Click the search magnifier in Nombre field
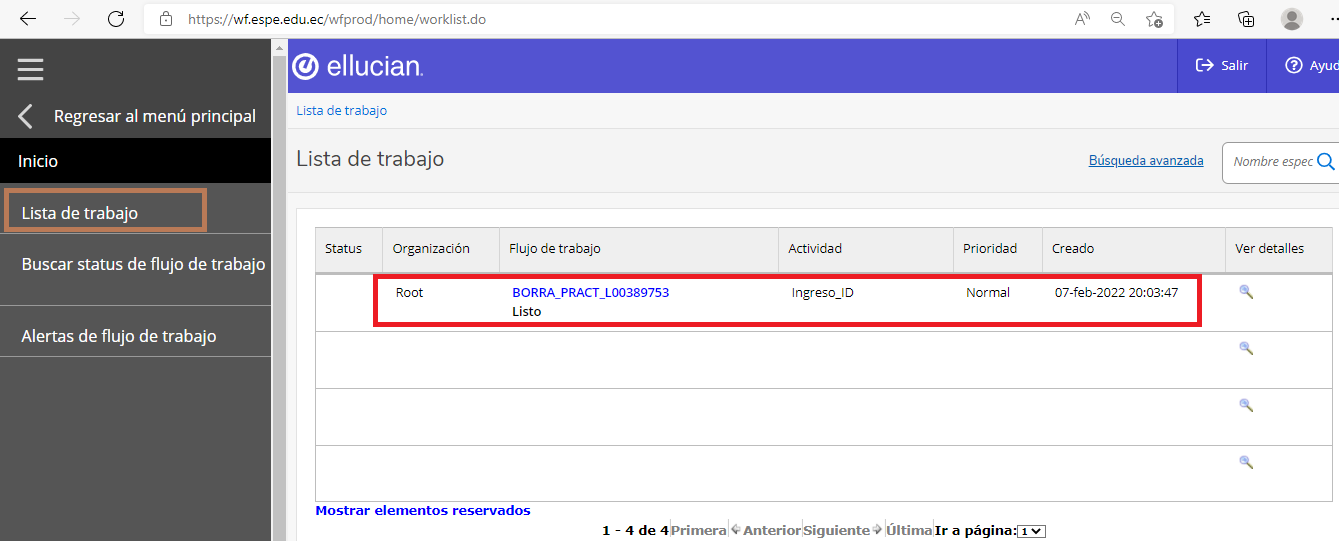Viewport: 1339px width, 541px height. click(1326, 162)
